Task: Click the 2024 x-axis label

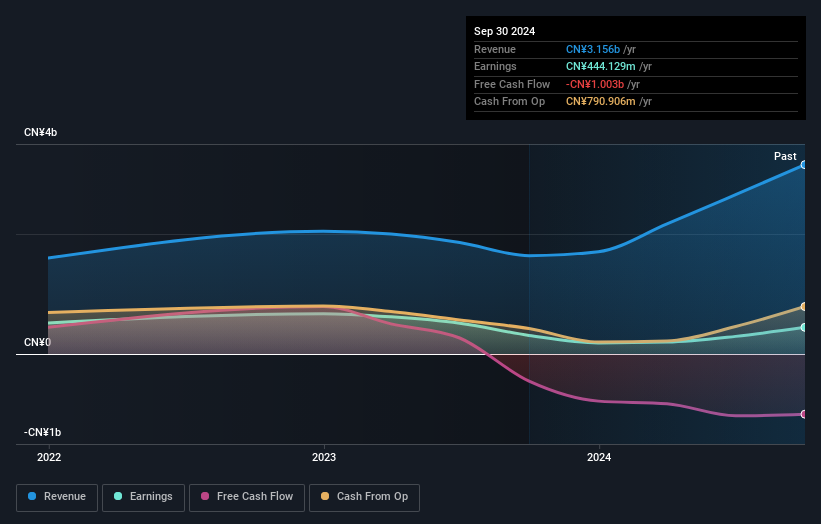Action: pos(599,457)
